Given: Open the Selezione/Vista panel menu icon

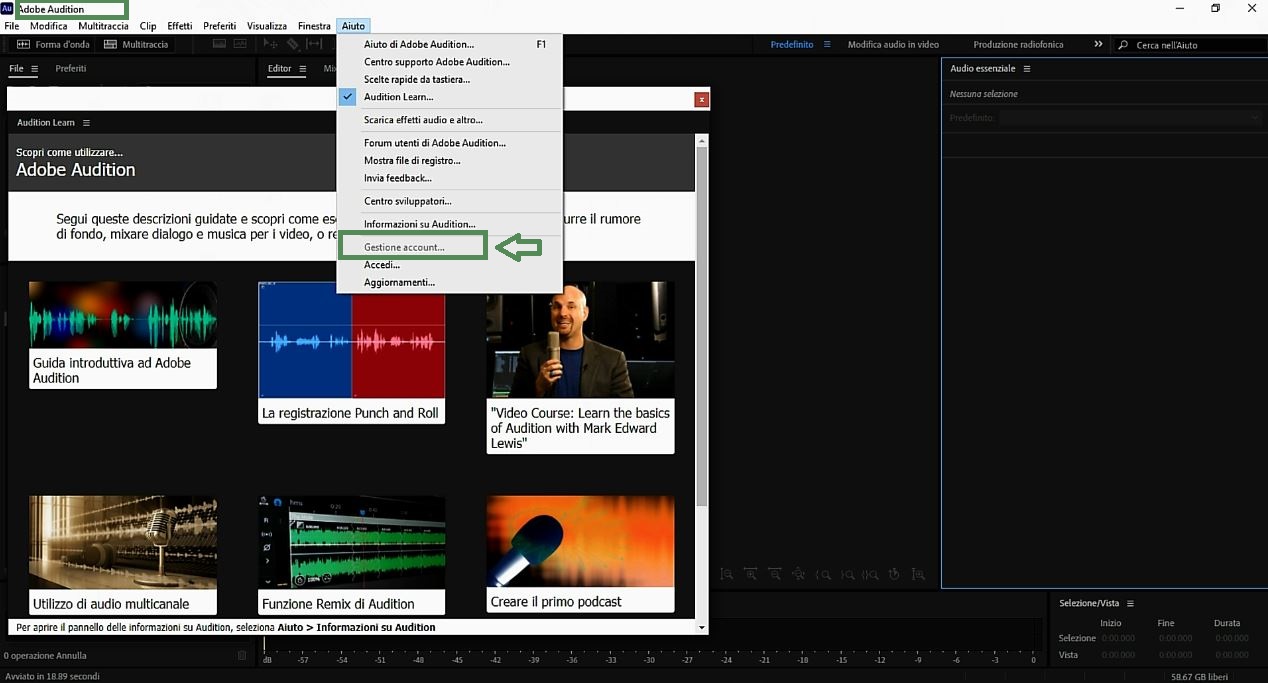Looking at the screenshot, I should (1130, 603).
